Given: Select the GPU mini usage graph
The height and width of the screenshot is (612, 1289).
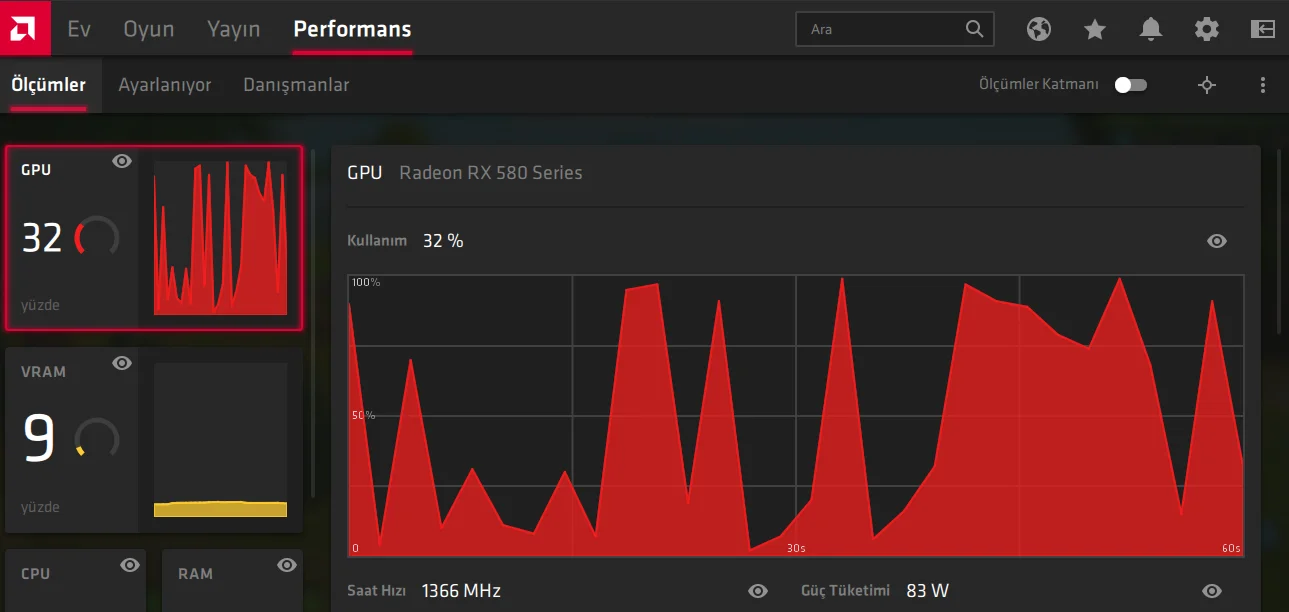Looking at the screenshot, I should point(221,238).
